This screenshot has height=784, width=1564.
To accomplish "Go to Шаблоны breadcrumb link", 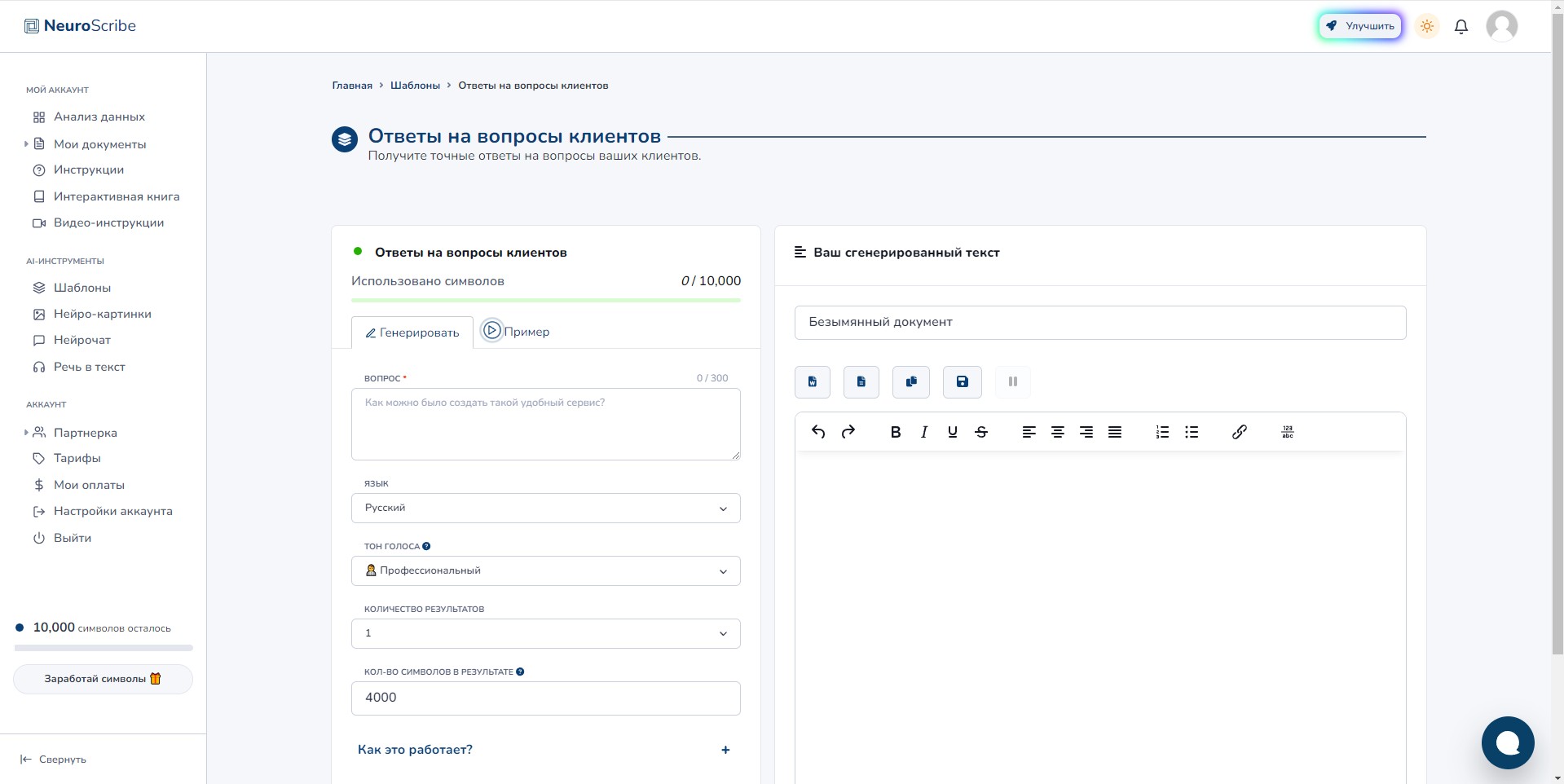I will 415,86.
